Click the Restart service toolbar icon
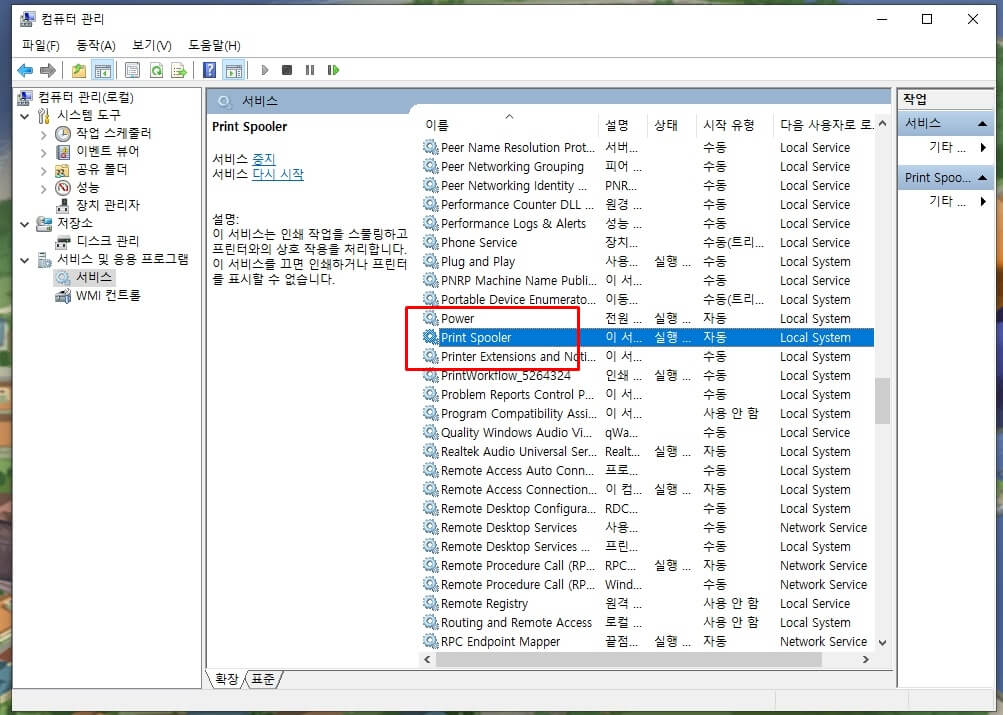Screen dimensions: 1003x715 pos(333,70)
